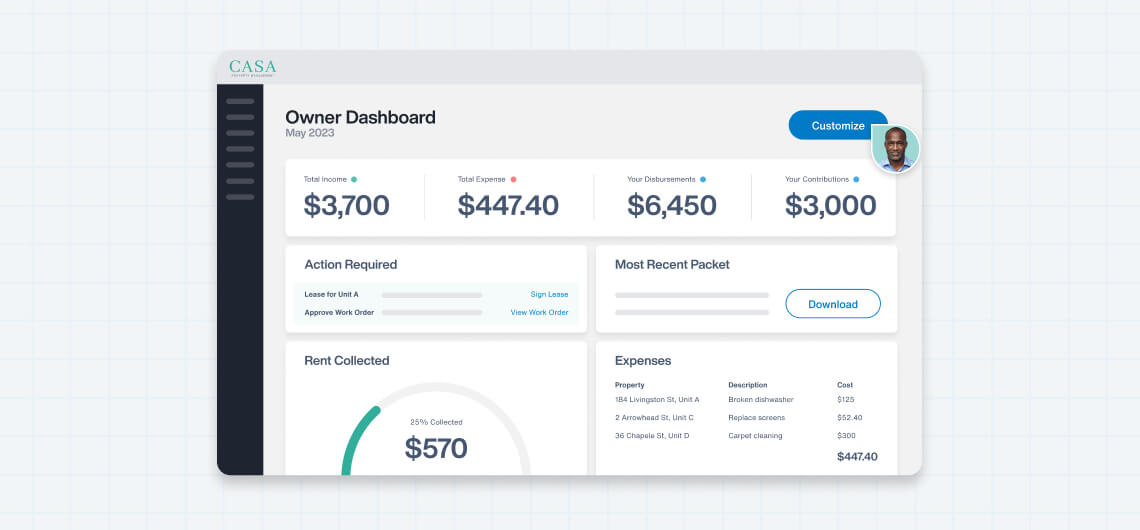
Task: Click the Download button for Most Recent Packet
Action: pos(832,304)
